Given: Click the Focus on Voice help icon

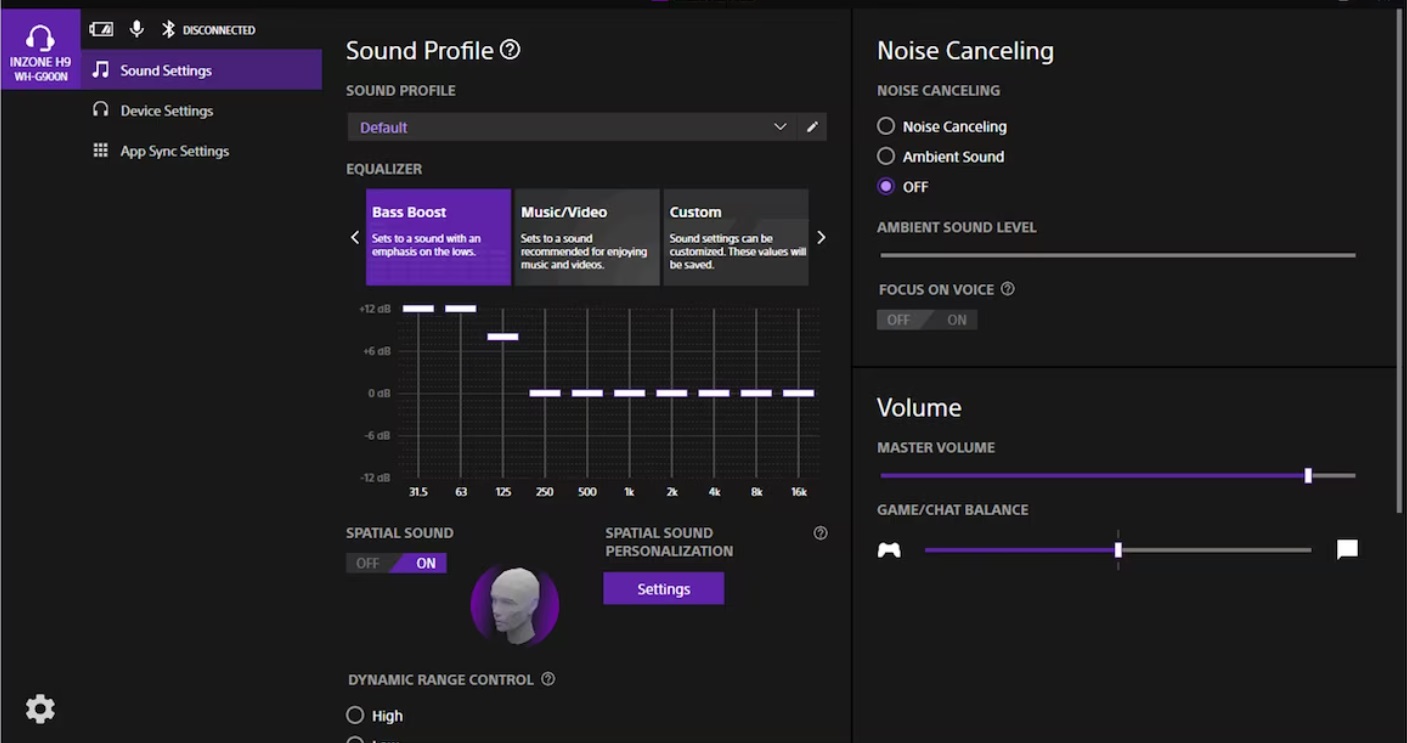Looking at the screenshot, I should (x=1007, y=289).
